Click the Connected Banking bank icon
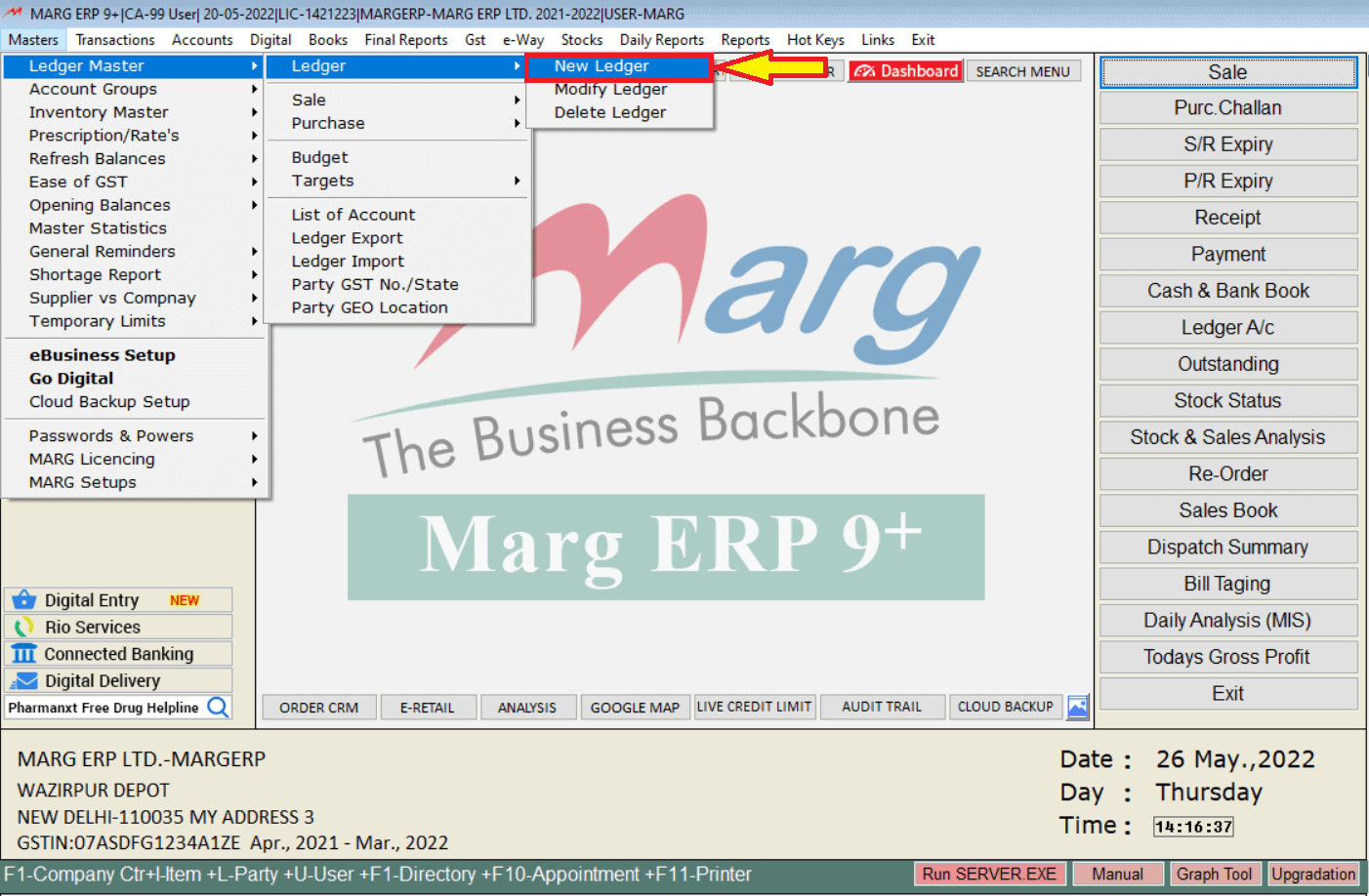The width and height of the screenshot is (1369, 896). click(24, 654)
